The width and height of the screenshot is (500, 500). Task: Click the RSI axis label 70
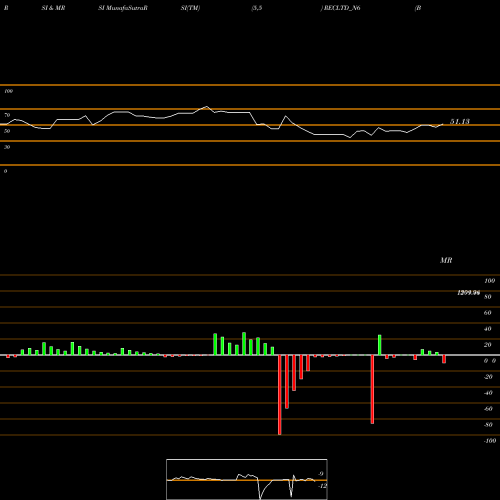[x=7, y=115]
